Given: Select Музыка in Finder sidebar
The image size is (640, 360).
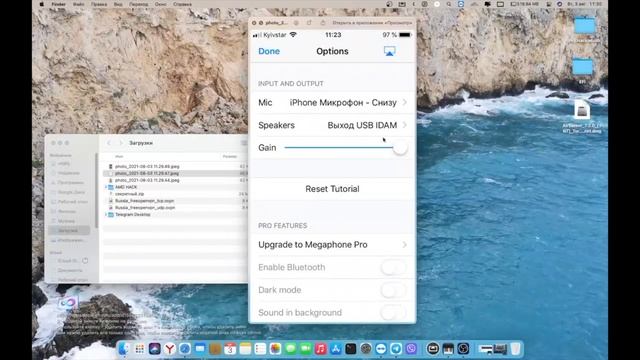Looking at the screenshot, I should 65,221.
